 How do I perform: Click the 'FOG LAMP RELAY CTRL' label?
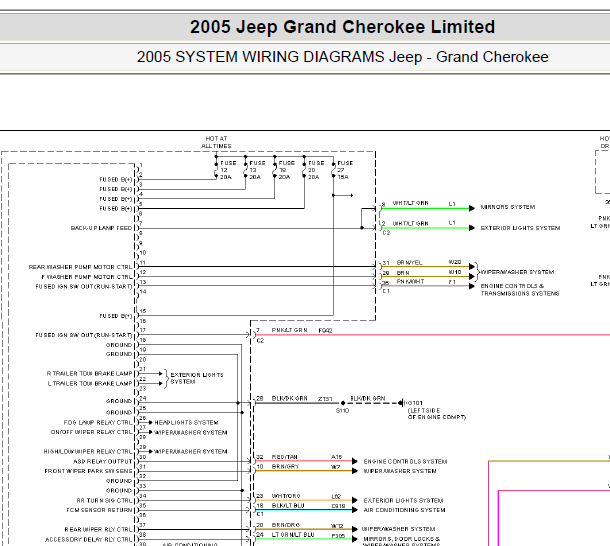(98, 422)
